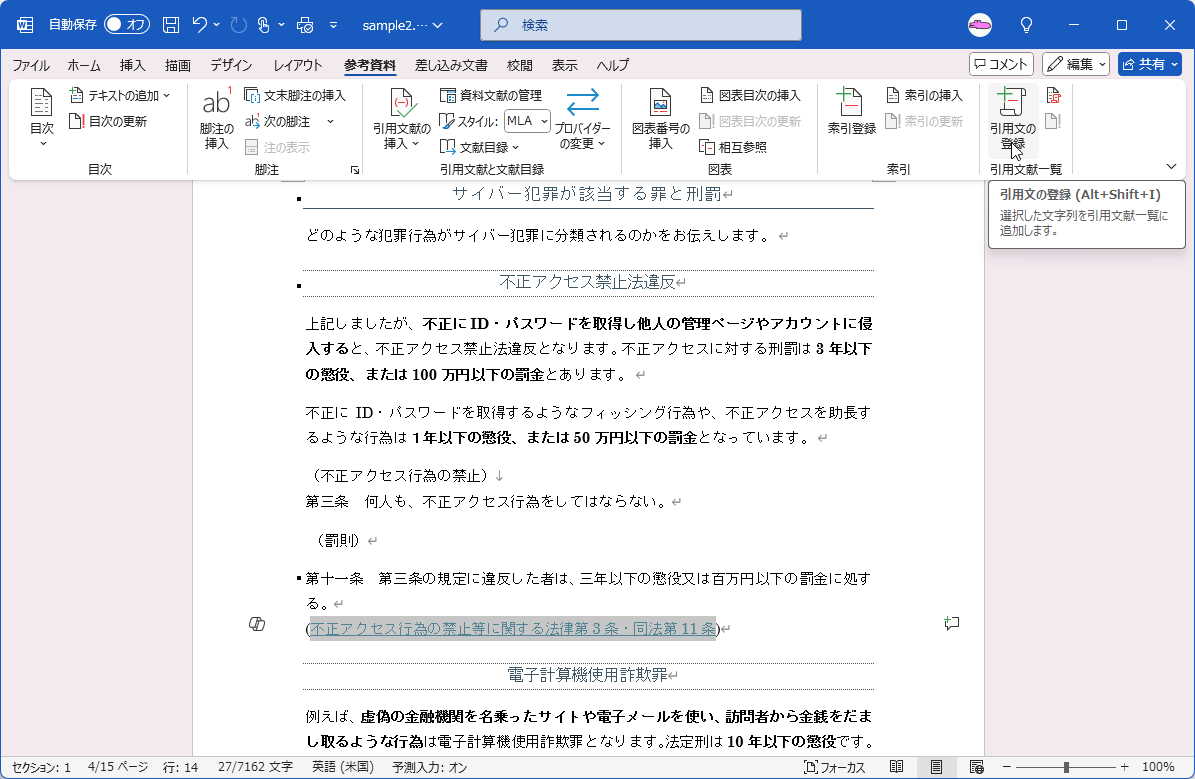
Task: Click inside the 検索 search box
Action: tap(640, 24)
